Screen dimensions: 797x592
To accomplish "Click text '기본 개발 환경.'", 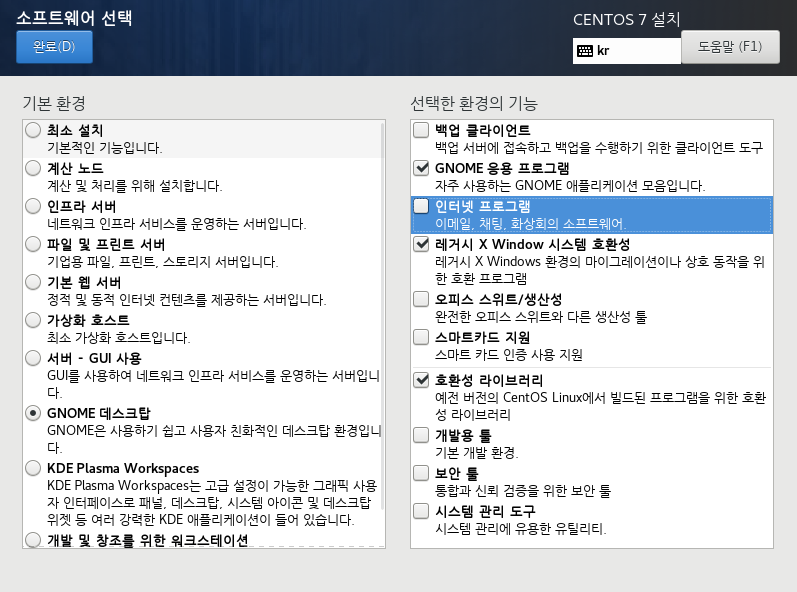I will 477,452.
